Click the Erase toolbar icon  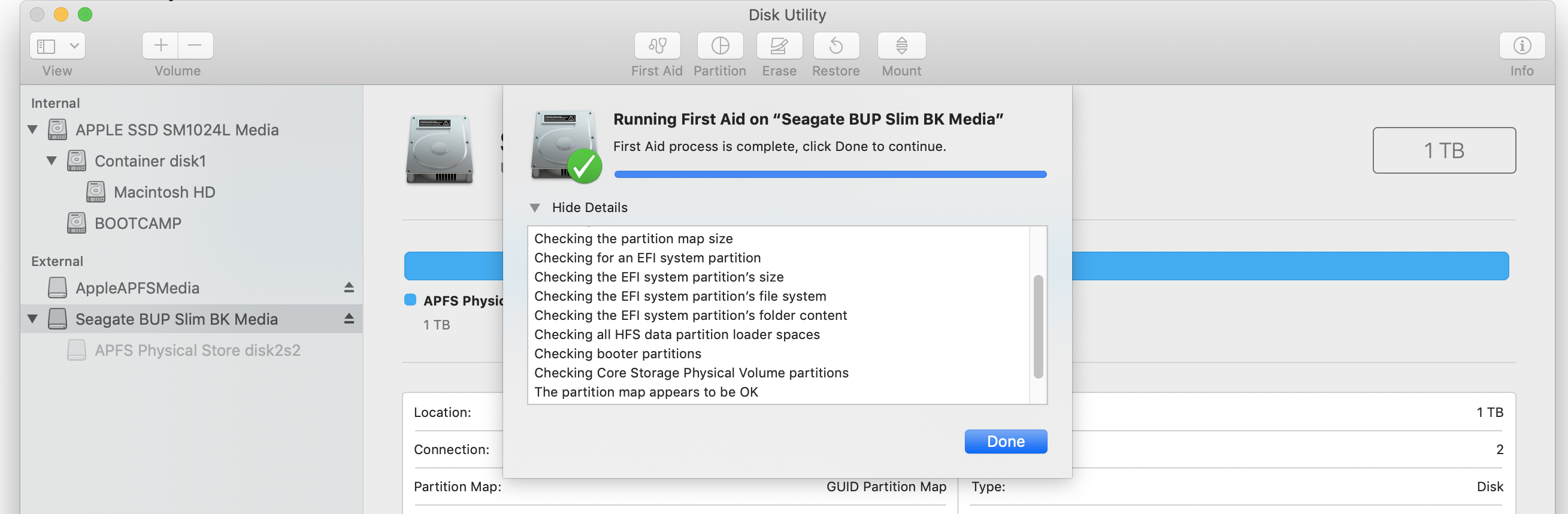coord(779,46)
